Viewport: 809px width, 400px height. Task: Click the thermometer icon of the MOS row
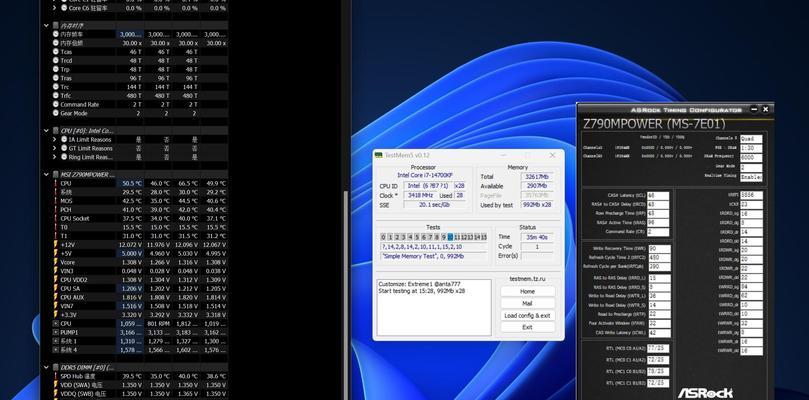56,201
